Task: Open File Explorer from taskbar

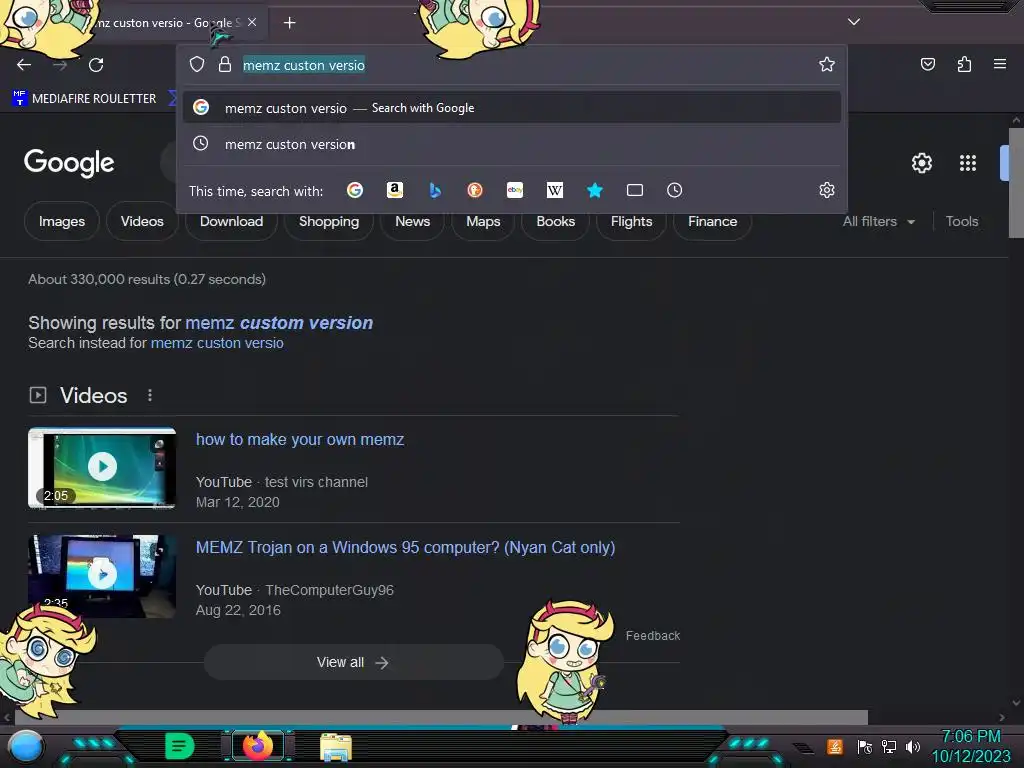Action: tap(336, 747)
